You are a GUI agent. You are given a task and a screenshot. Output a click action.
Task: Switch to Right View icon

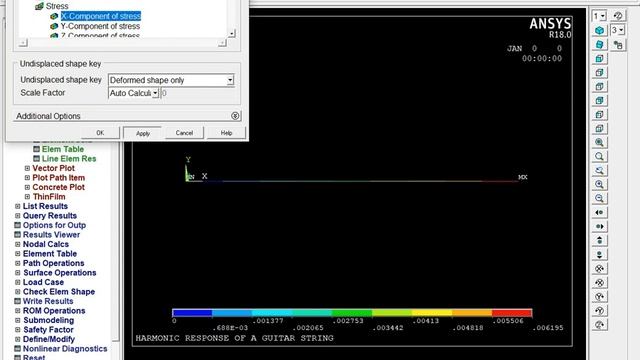pyautogui.click(x=599, y=73)
